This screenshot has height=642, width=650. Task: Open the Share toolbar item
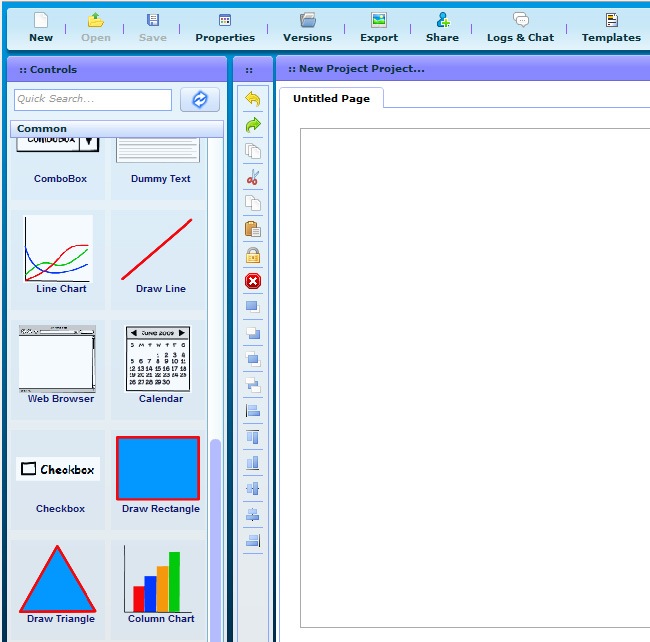pos(442,27)
